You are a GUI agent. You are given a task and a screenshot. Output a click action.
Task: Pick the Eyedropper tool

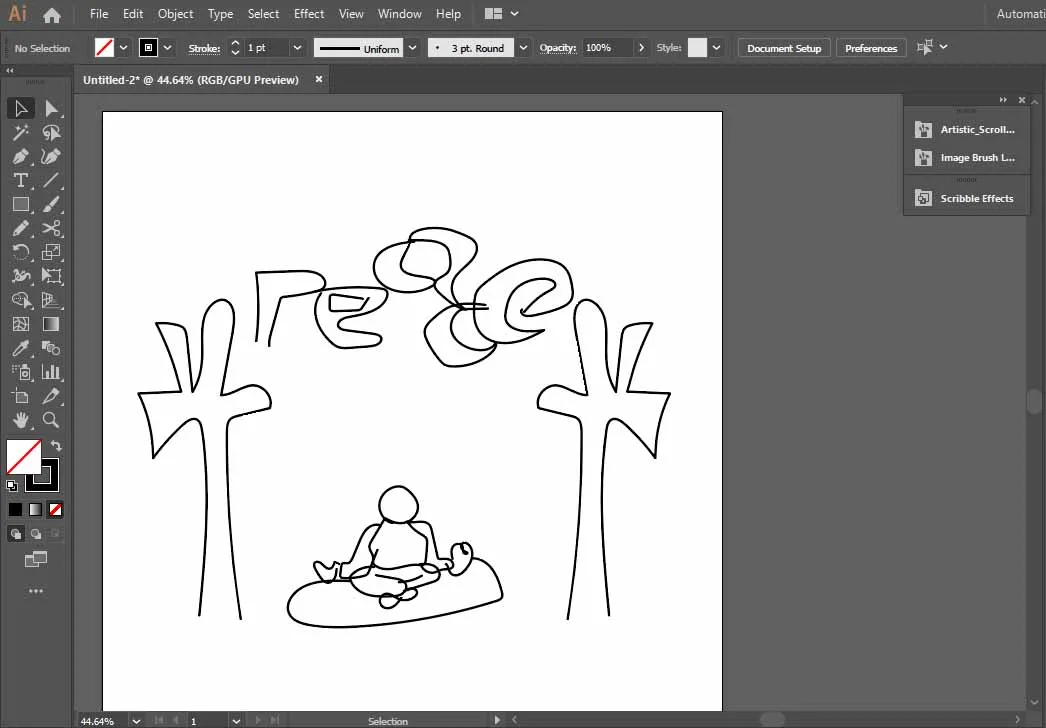[x=20, y=348]
